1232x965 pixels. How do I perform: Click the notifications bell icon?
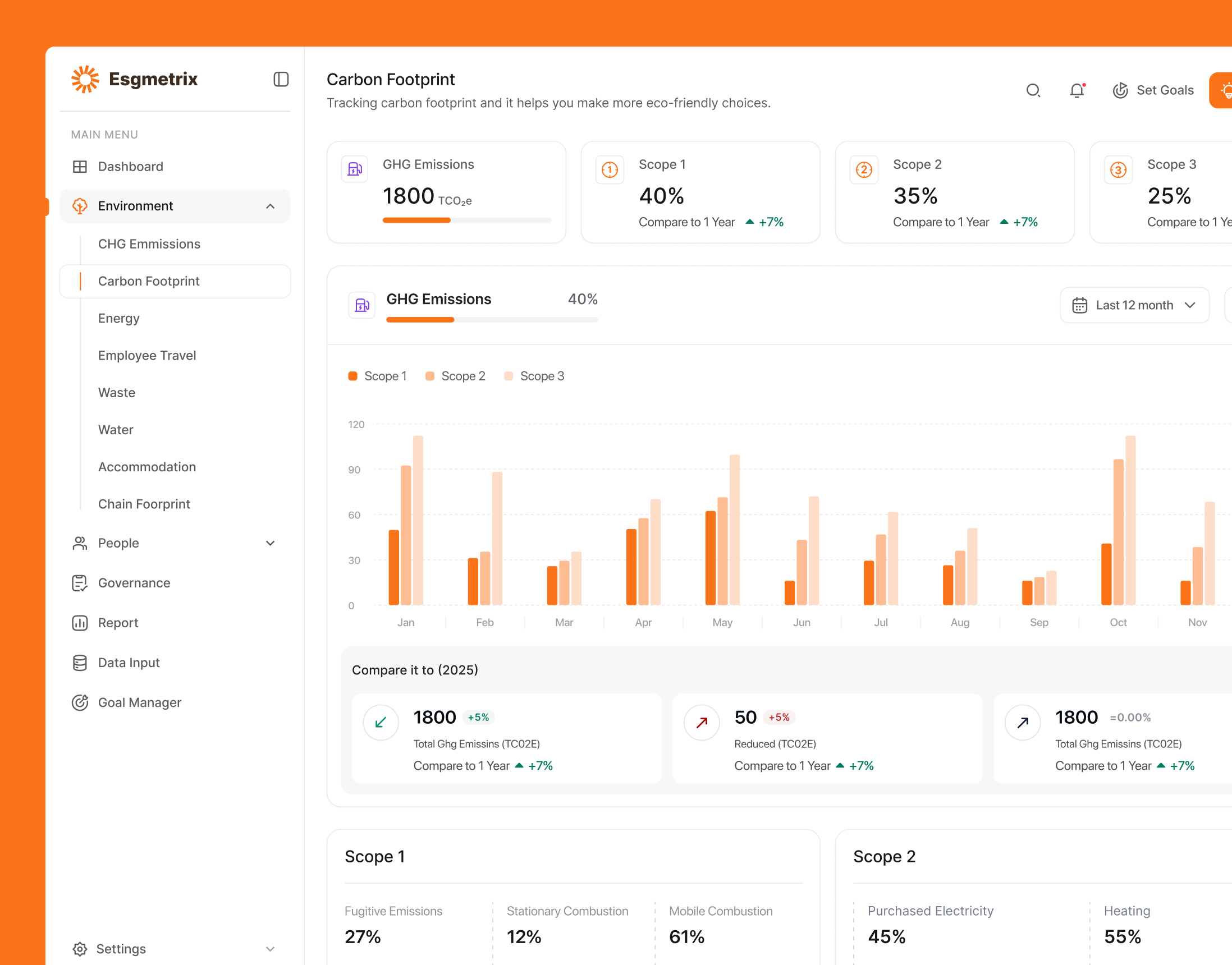[1078, 90]
